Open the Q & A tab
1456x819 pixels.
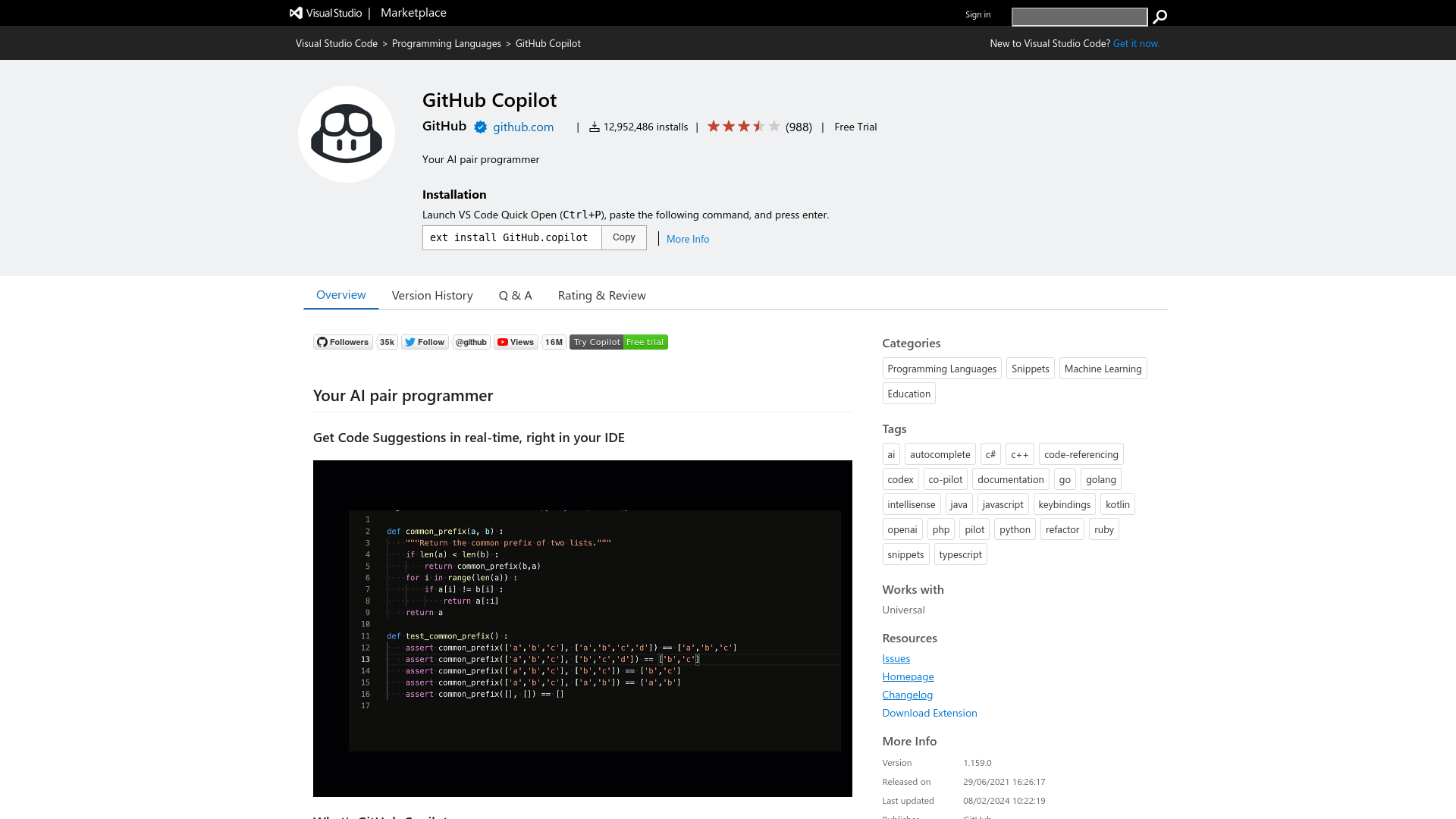pyautogui.click(x=515, y=296)
